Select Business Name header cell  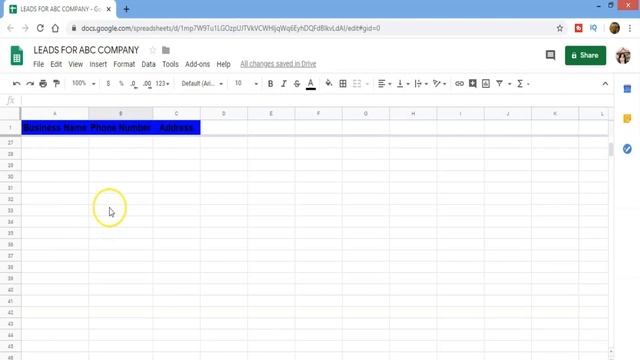55,128
